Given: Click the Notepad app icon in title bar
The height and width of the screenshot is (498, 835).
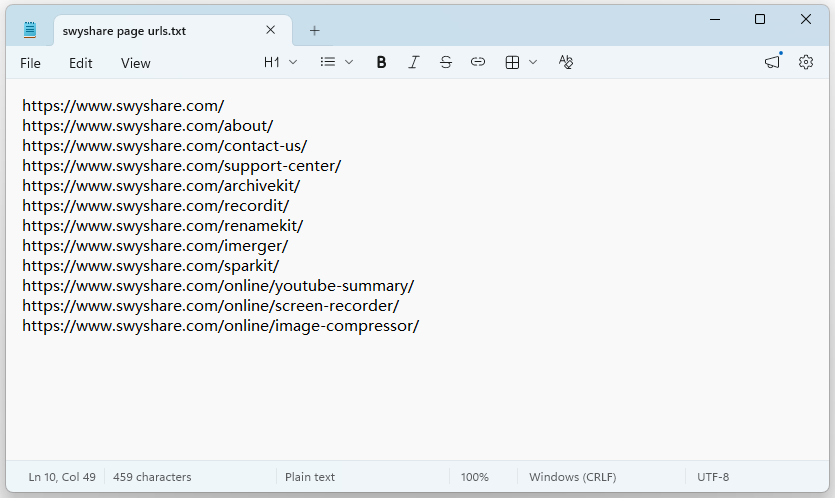Looking at the screenshot, I should tap(30, 30).
